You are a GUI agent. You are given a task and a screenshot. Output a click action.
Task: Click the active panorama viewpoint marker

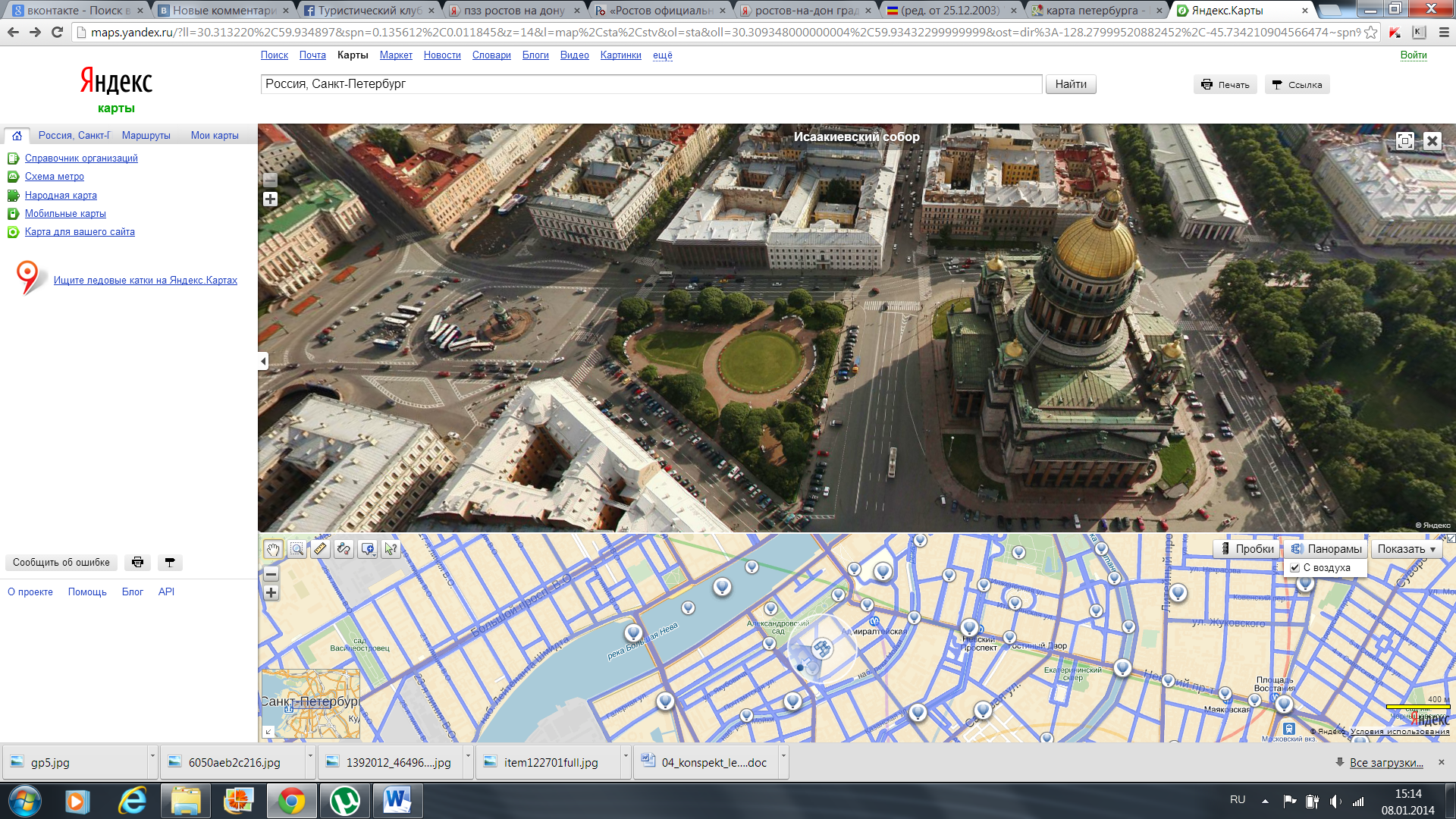coord(821,648)
